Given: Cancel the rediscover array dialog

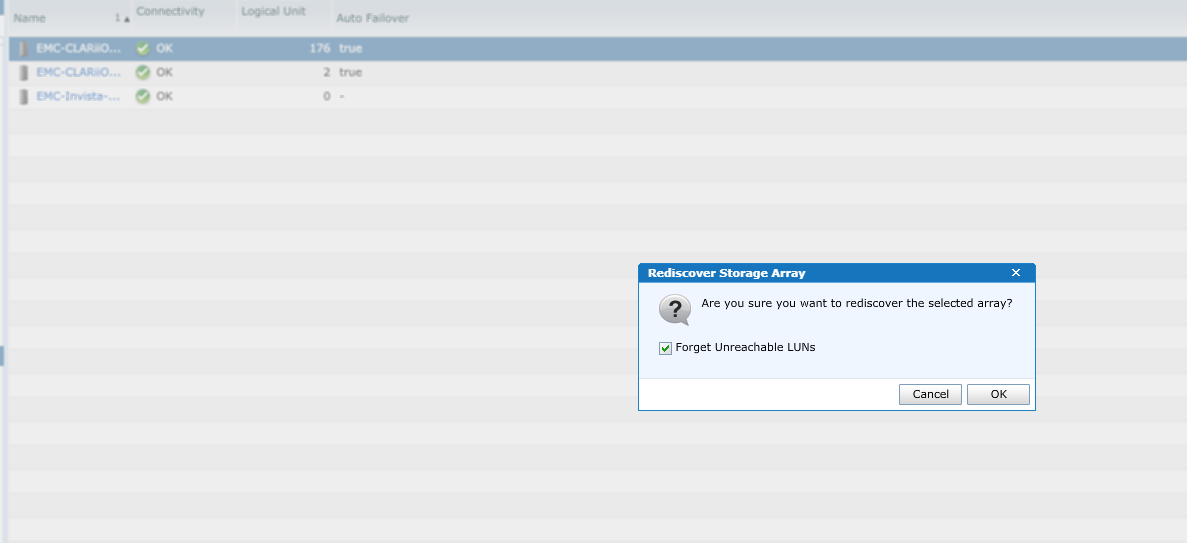Looking at the screenshot, I should [930, 394].
